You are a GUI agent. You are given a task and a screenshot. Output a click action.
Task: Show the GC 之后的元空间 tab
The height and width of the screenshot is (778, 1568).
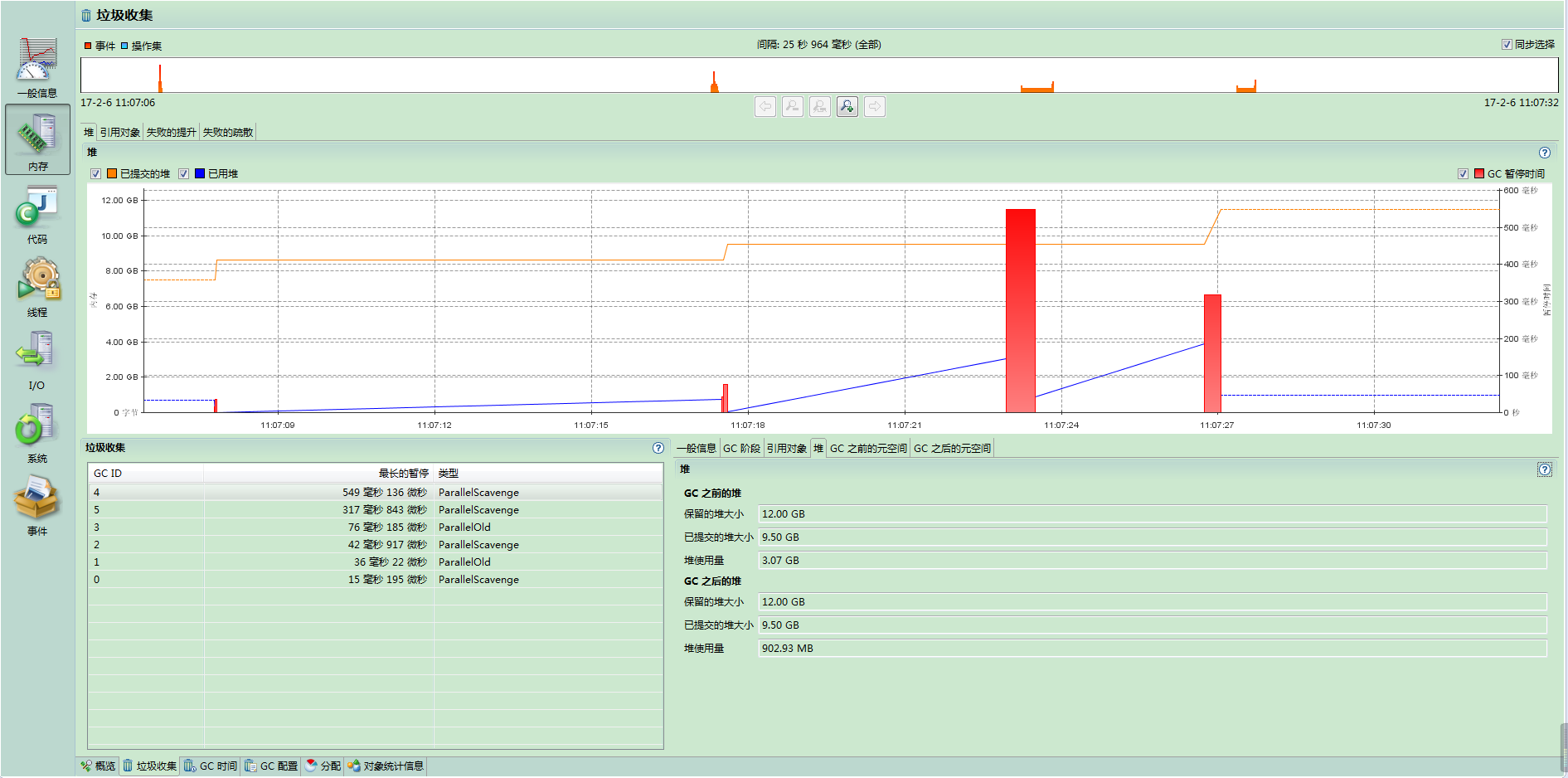tap(952, 449)
